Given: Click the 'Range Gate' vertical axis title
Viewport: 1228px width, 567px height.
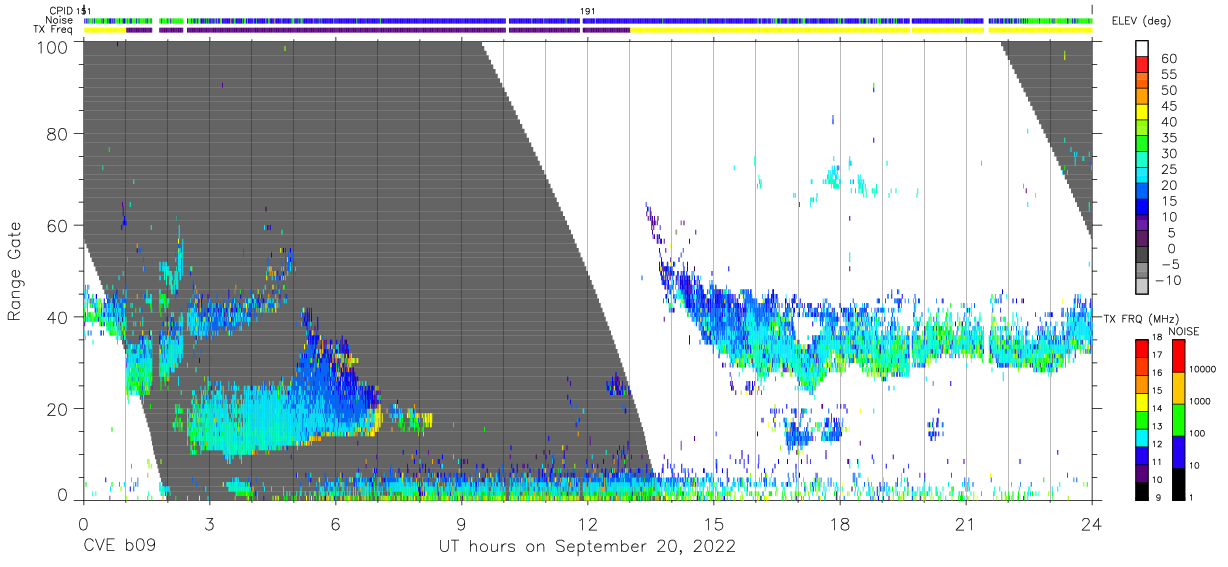Looking at the screenshot, I should tap(15, 272).
